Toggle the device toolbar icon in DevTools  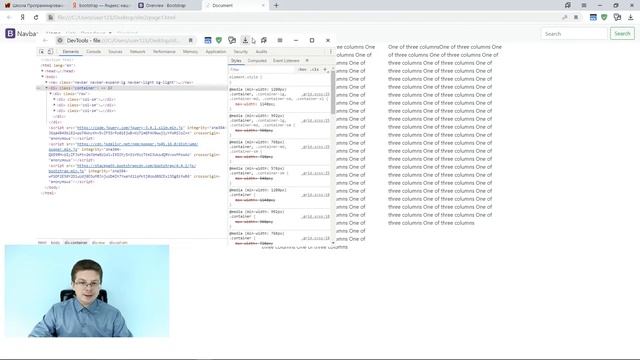click(50, 52)
